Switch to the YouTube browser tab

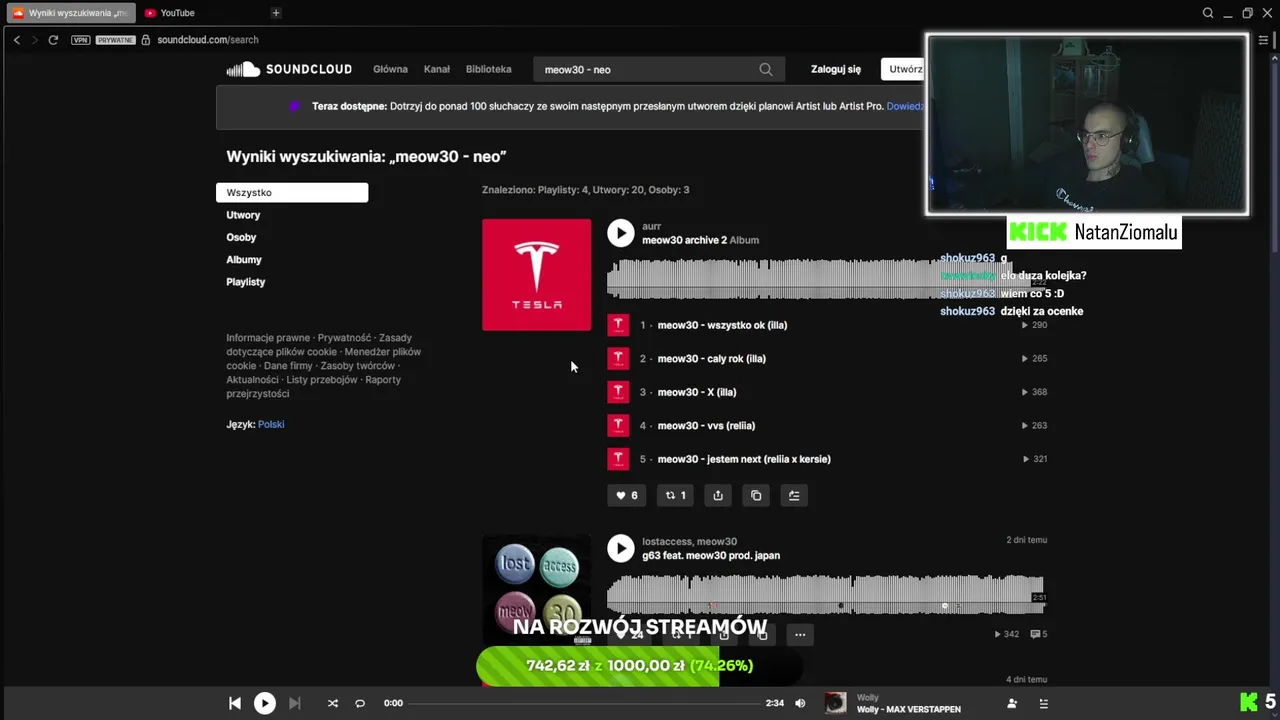(x=170, y=13)
